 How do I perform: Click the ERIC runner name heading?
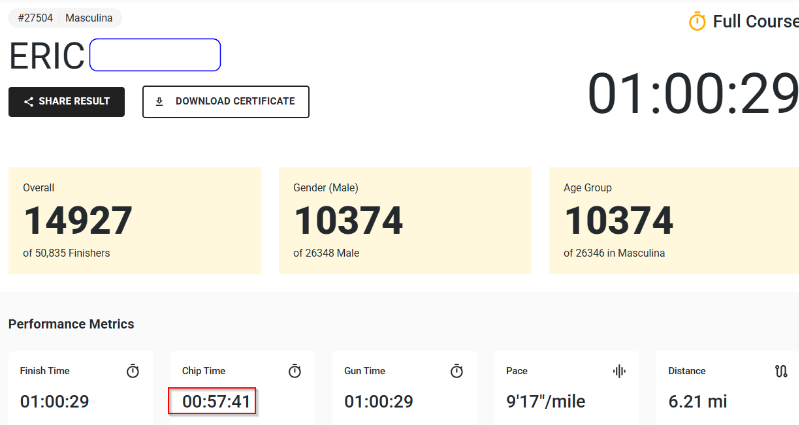tap(47, 56)
